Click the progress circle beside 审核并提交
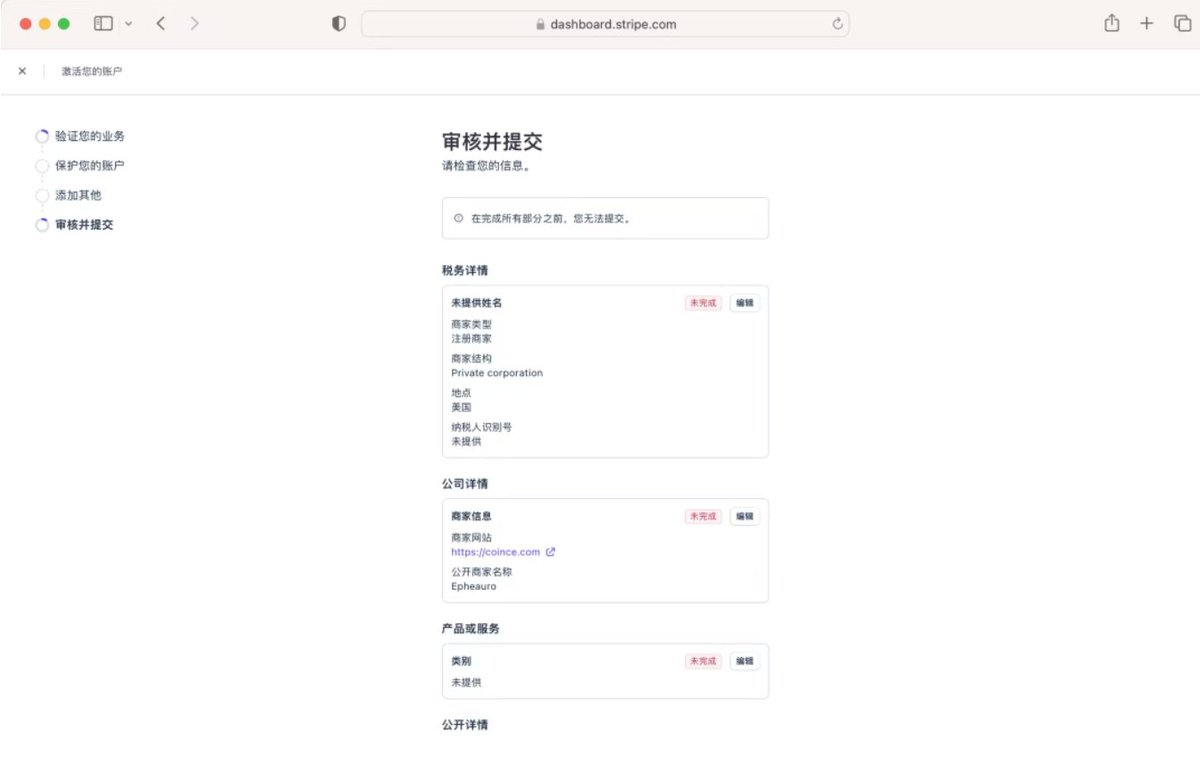The image size is (1200, 782). click(42, 225)
